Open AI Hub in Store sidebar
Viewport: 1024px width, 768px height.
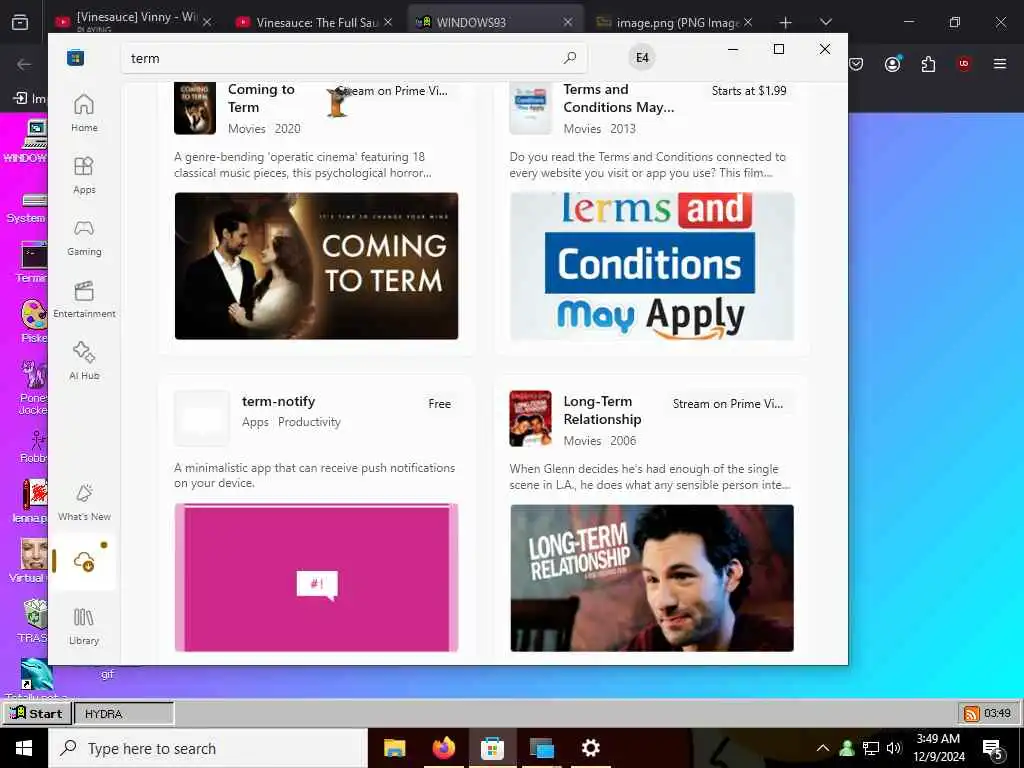pyautogui.click(x=84, y=361)
